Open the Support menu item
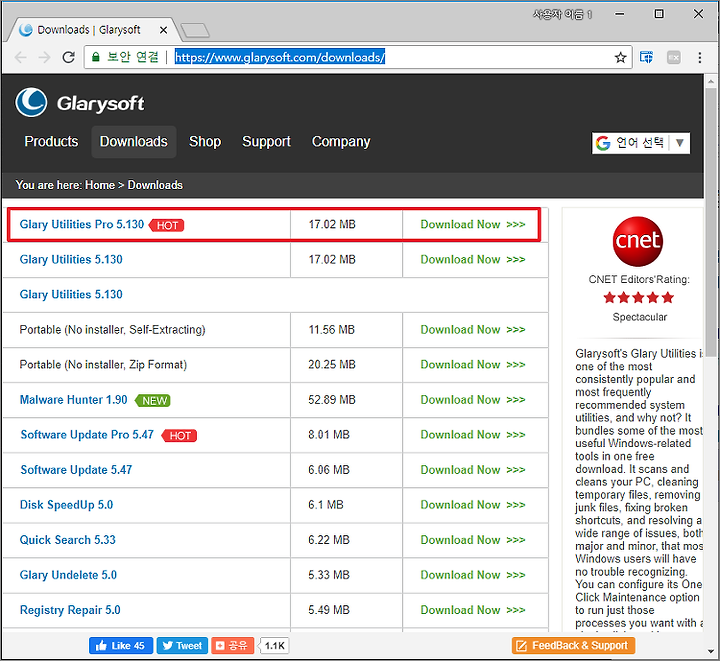720x661 pixels. (266, 142)
